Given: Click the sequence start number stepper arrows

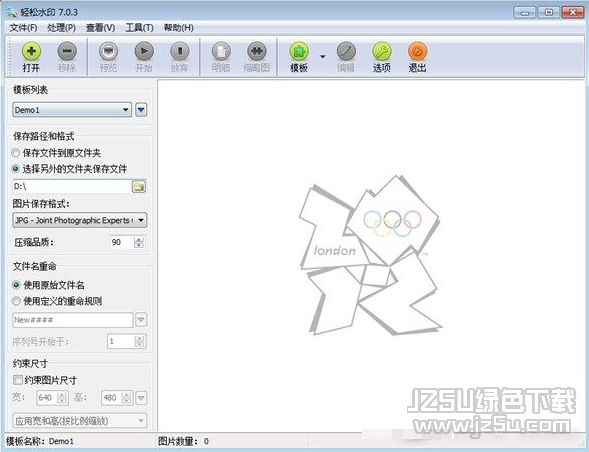Looking at the screenshot, I should pyautogui.click(x=139, y=341).
